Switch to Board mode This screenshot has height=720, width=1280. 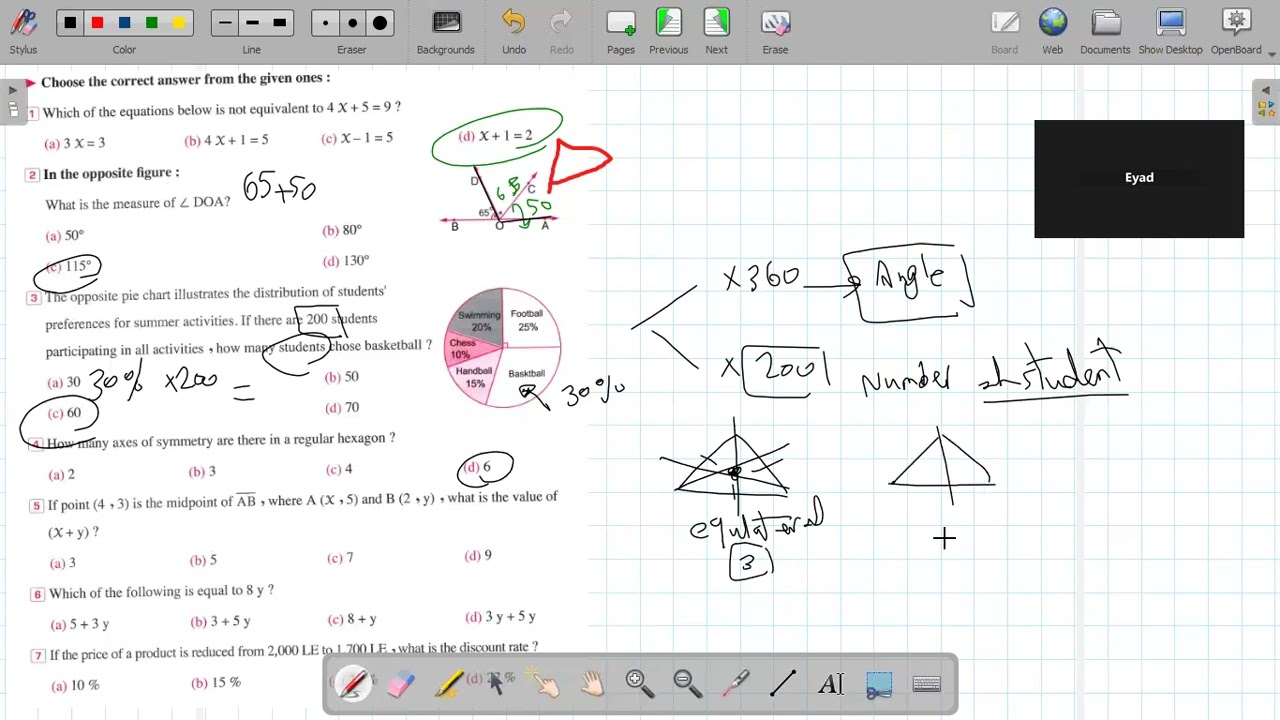1004,32
